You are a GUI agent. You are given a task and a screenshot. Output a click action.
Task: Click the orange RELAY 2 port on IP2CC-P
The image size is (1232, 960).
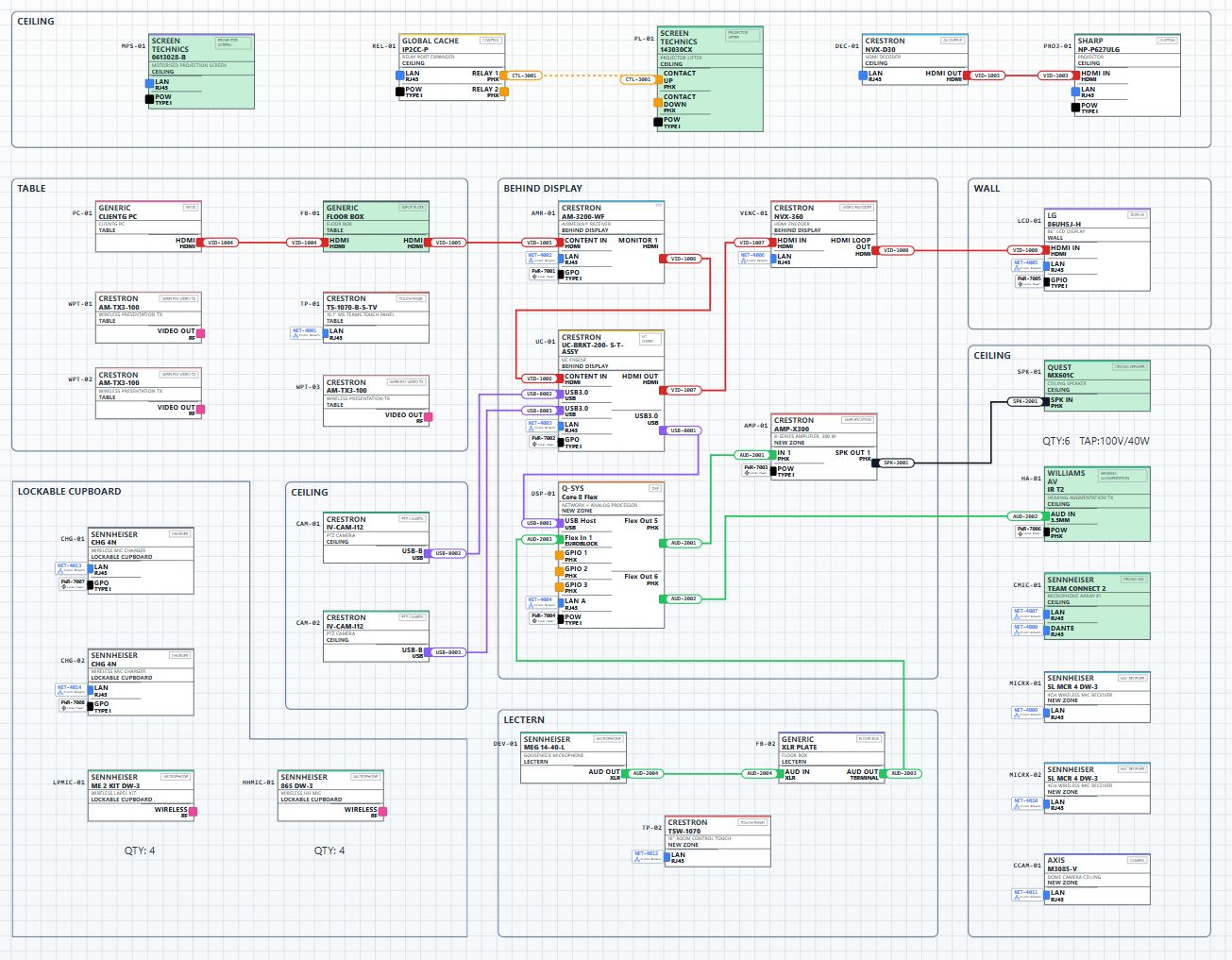(x=504, y=92)
